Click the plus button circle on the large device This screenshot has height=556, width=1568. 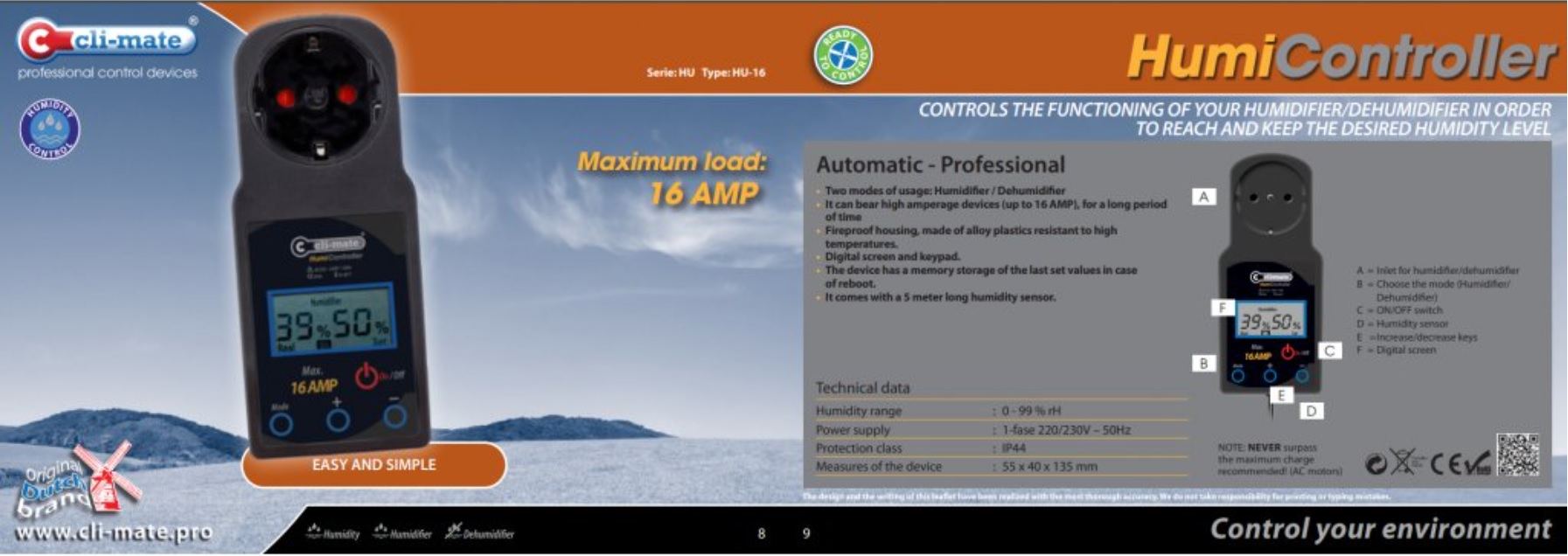pyautogui.click(x=338, y=420)
